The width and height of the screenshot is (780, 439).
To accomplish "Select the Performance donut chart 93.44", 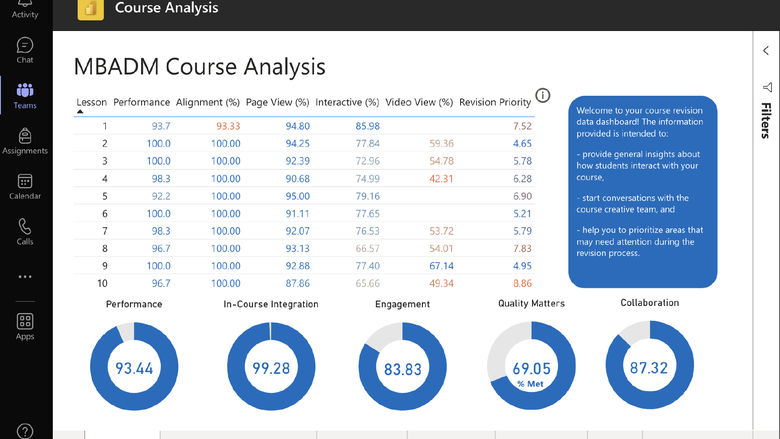I will 134,366.
